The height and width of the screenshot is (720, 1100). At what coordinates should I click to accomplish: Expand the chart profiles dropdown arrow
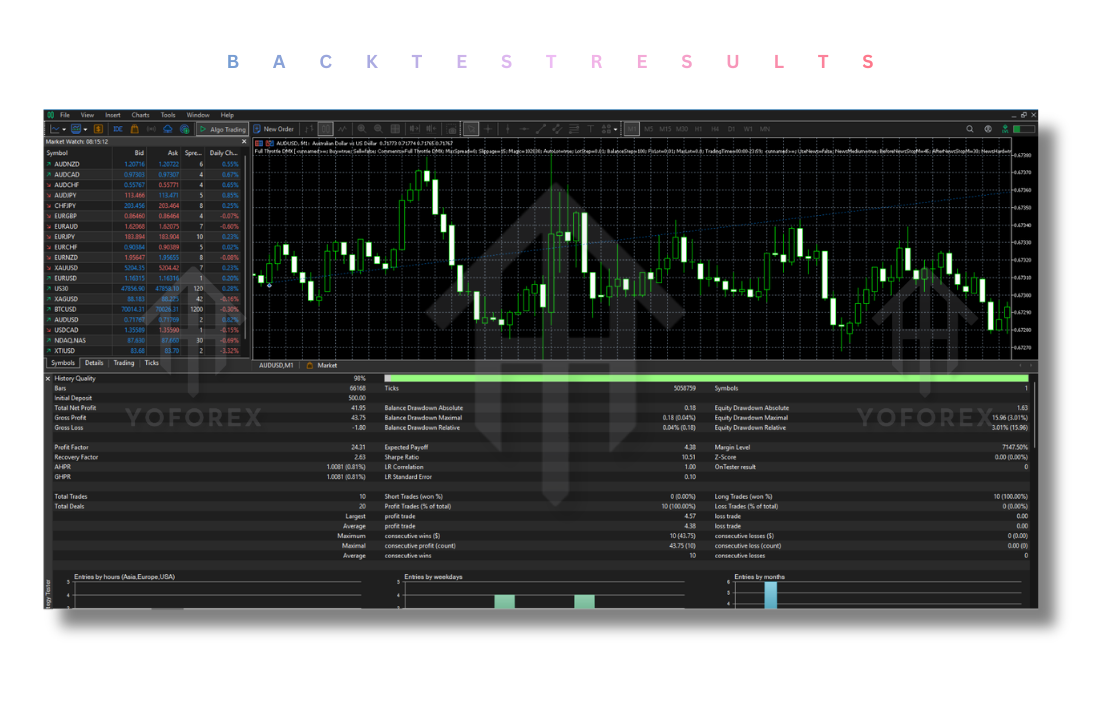pyautogui.click(x=84, y=129)
